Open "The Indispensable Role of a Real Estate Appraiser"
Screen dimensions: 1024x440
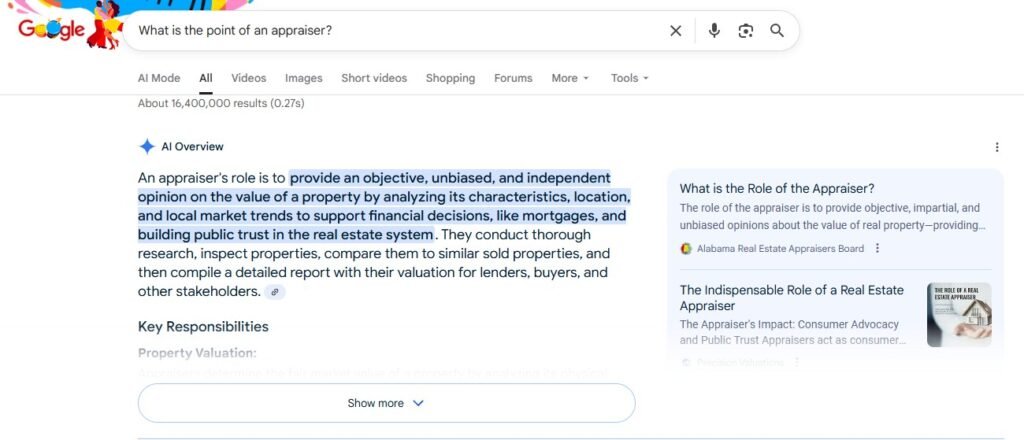tap(791, 297)
